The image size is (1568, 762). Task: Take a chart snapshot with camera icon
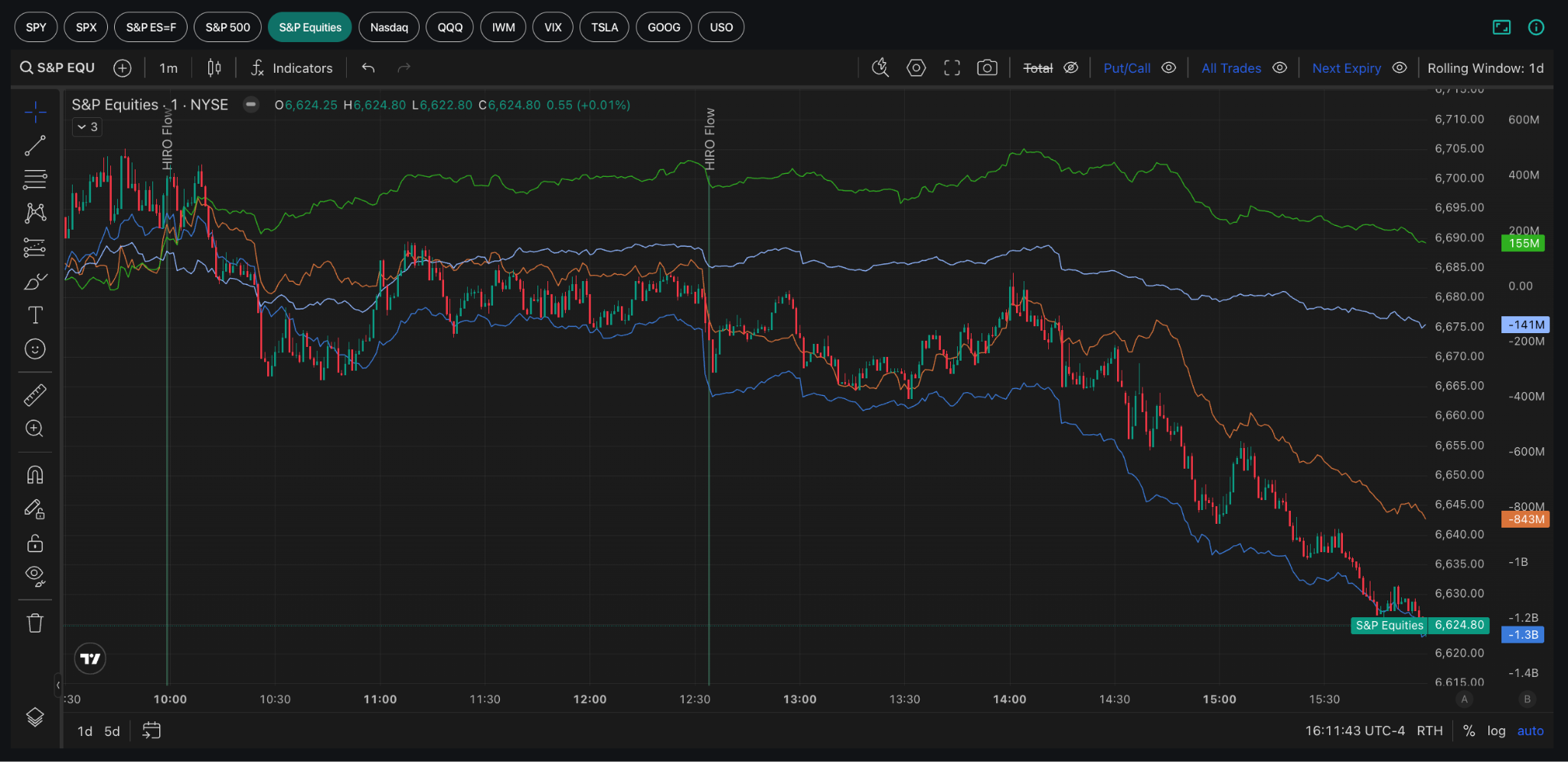987,68
